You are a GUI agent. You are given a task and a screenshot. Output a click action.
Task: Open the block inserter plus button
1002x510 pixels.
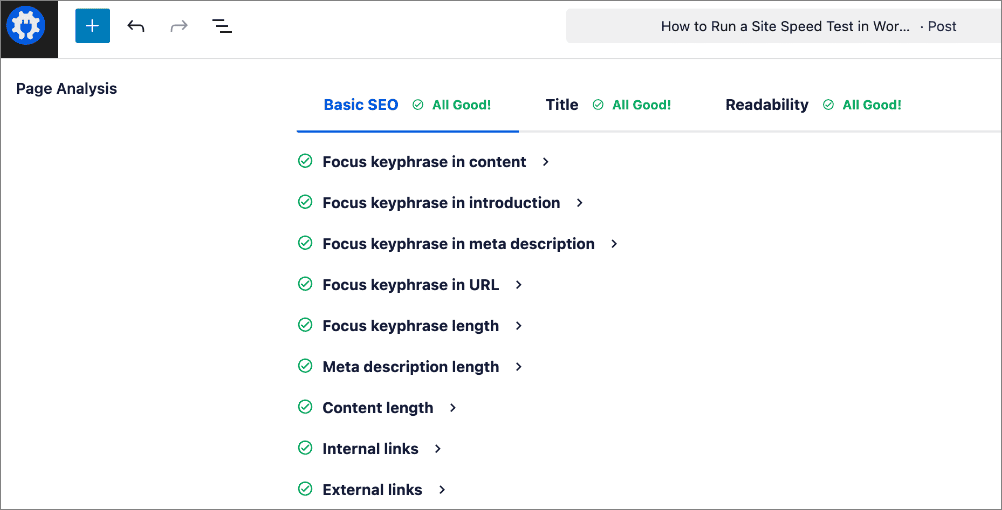tap(93, 26)
